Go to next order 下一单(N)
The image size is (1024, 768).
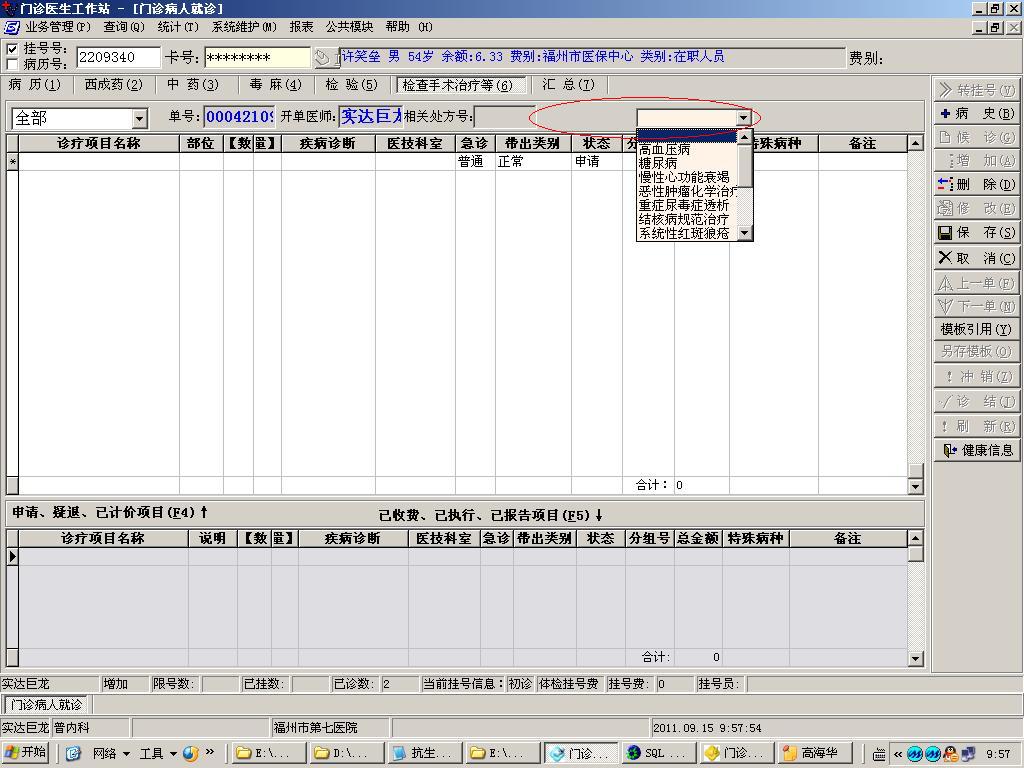pyautogui.click(x=976, y=306)
